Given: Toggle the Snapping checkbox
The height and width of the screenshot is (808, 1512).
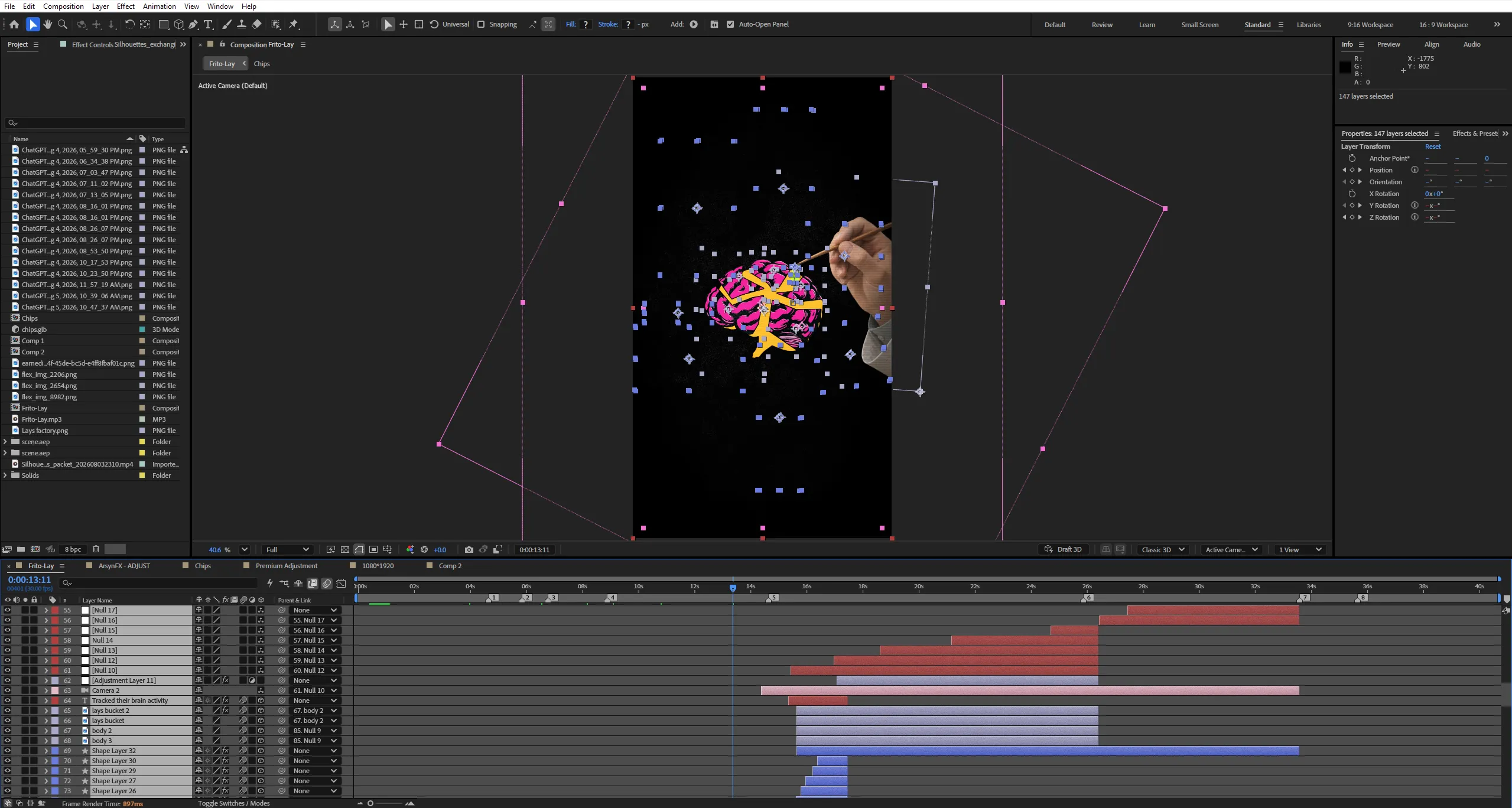Looking at the screenshot, I should (x=481, y=24).
